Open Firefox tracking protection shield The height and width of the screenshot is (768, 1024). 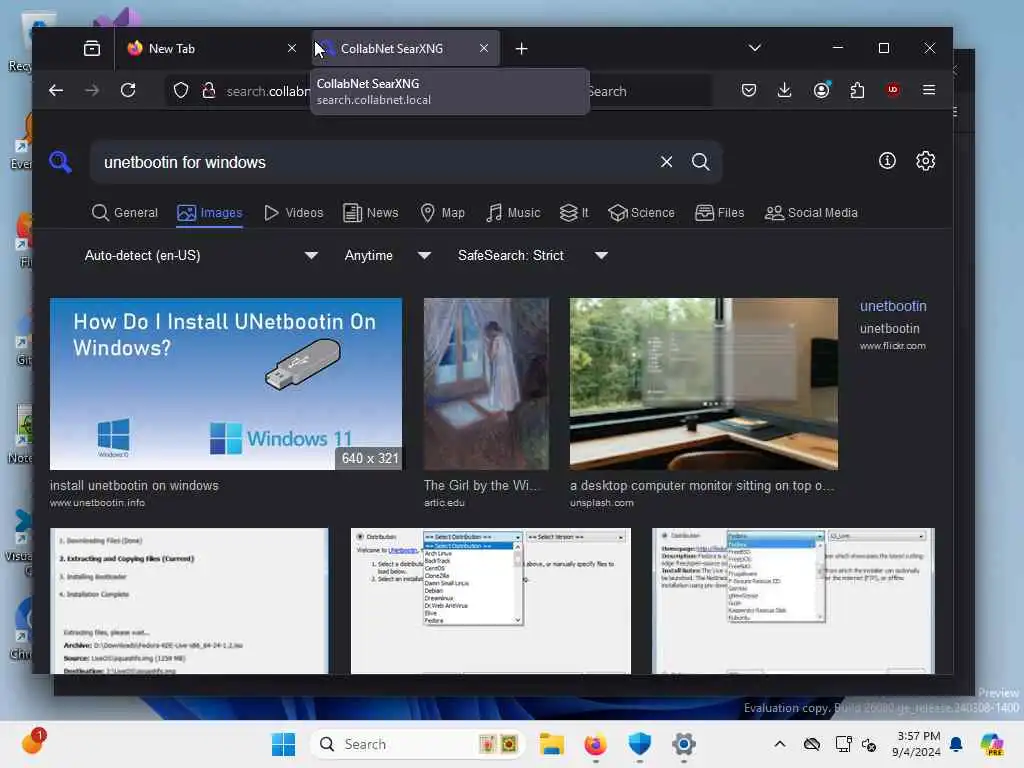181,90
